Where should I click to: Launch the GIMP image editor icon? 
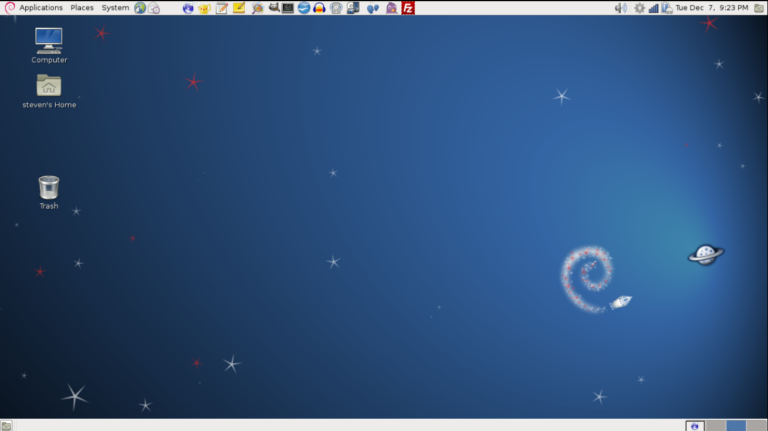pos(274,7)
